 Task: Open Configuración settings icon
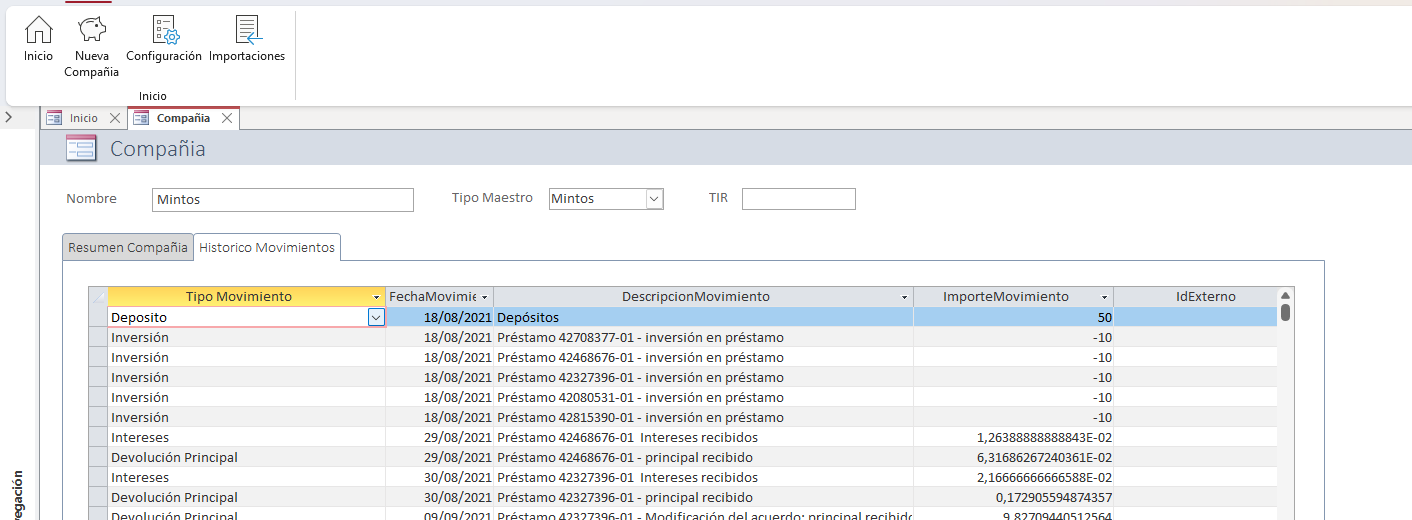tap(164, 30)
